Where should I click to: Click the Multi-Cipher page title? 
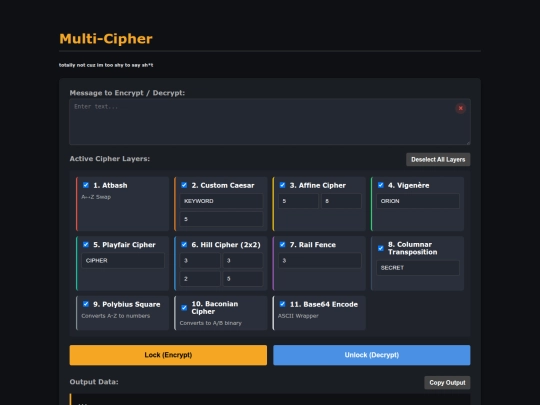pos(106,39)
